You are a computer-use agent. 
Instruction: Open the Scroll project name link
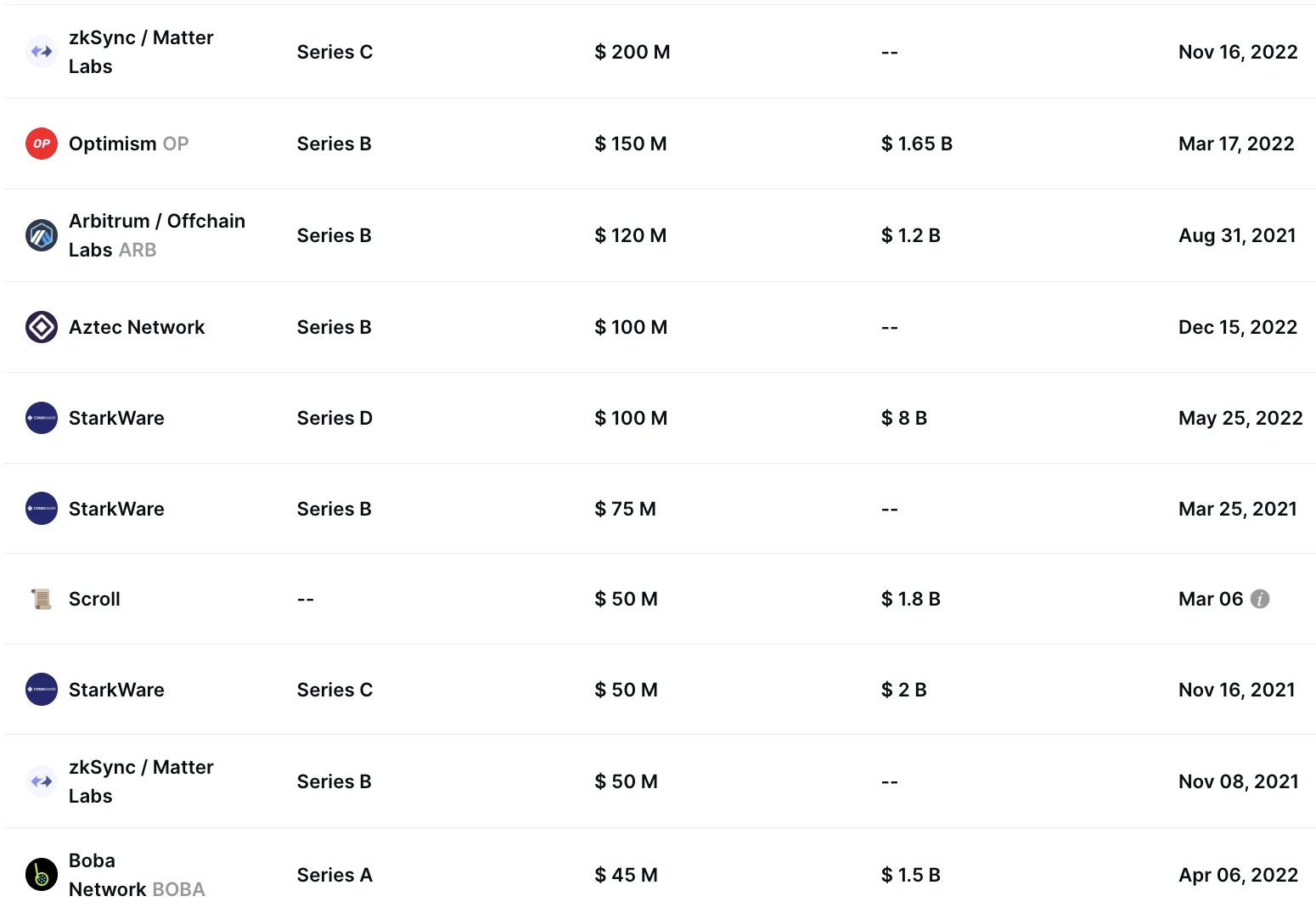[94, 599]
